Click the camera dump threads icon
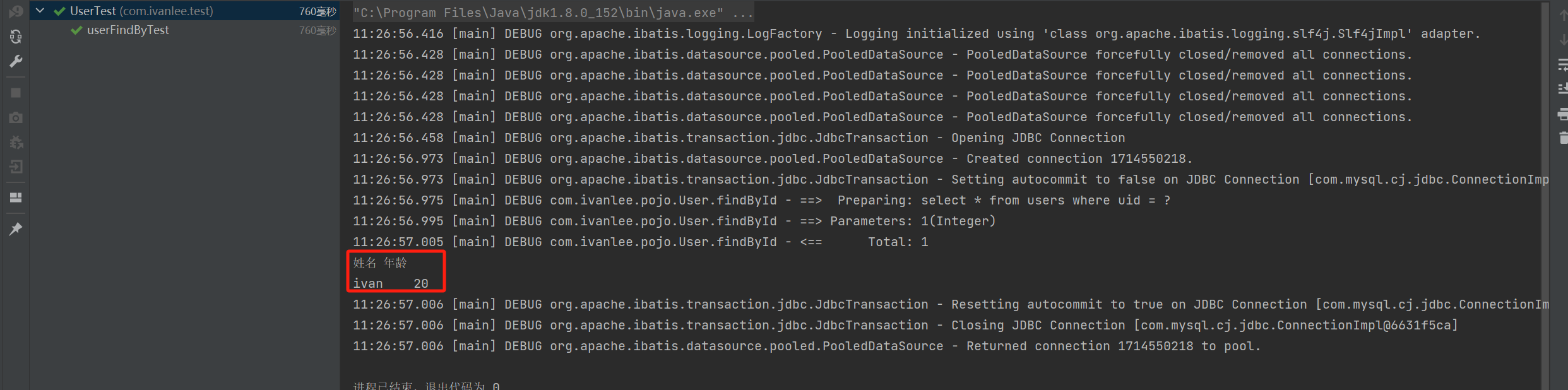 point(16,118)
